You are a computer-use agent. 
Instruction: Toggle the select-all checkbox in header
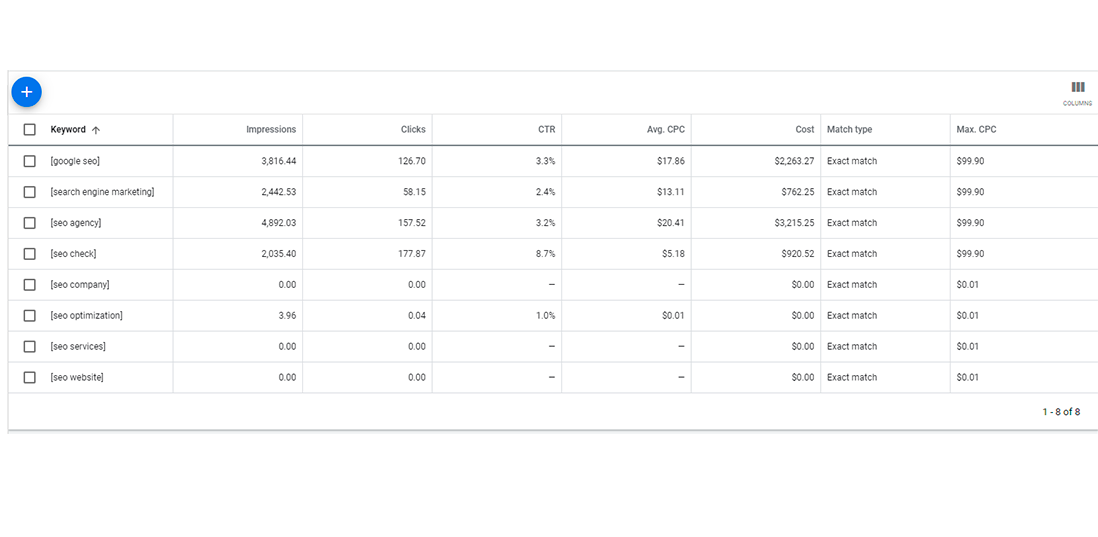29,130
